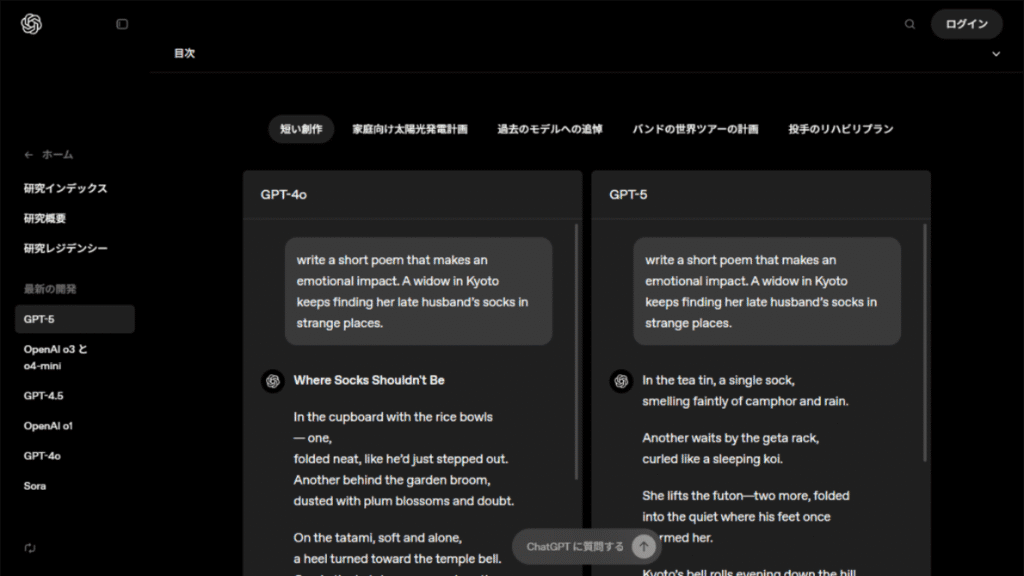The image size is (1024, 576).
Task: Switch to 家庭向け太陽光発電計画 tab
Action: pos(410,129)
